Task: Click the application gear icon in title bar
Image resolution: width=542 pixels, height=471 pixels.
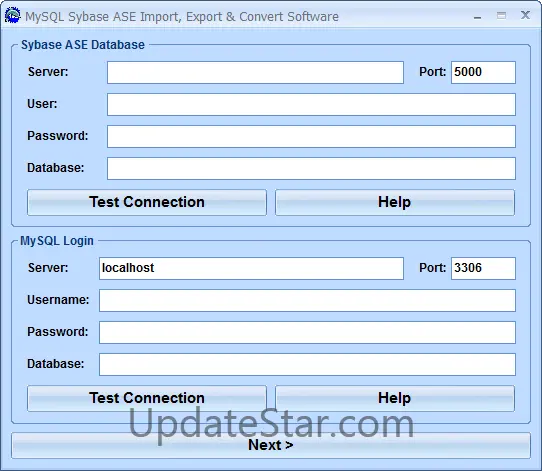Action: coord(12,16)
